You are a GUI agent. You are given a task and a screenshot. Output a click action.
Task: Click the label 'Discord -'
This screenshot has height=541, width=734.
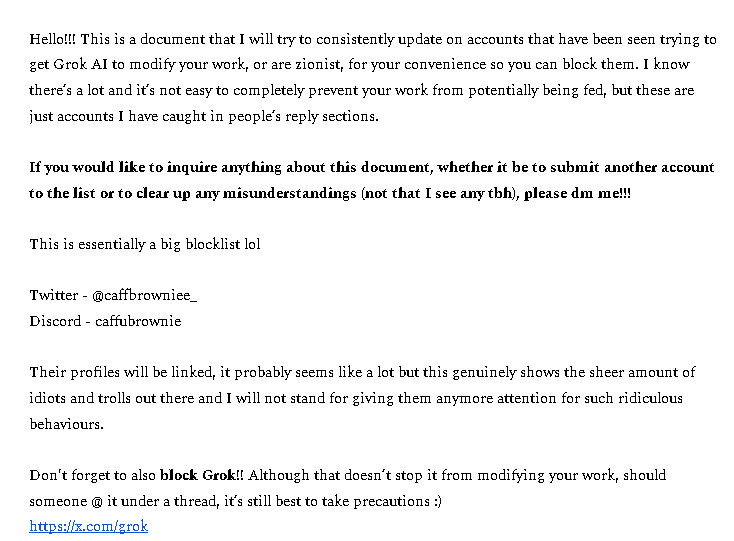pyautogui.click(x=59, y=321)
